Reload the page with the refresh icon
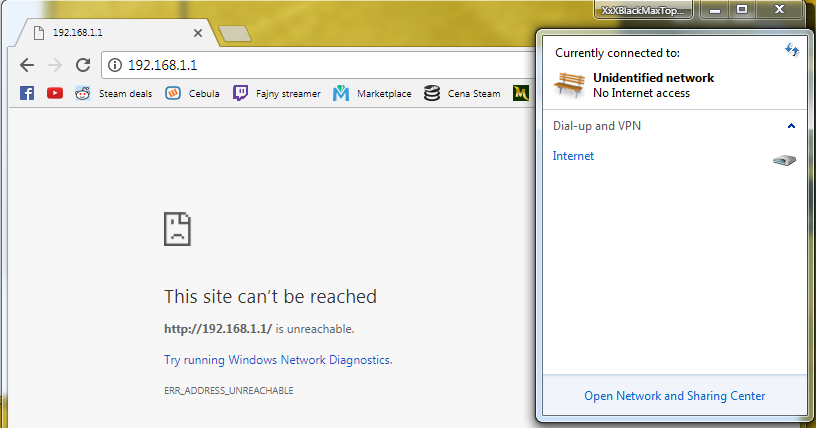This screenshot has width=816, height=428. pos(83,65)
